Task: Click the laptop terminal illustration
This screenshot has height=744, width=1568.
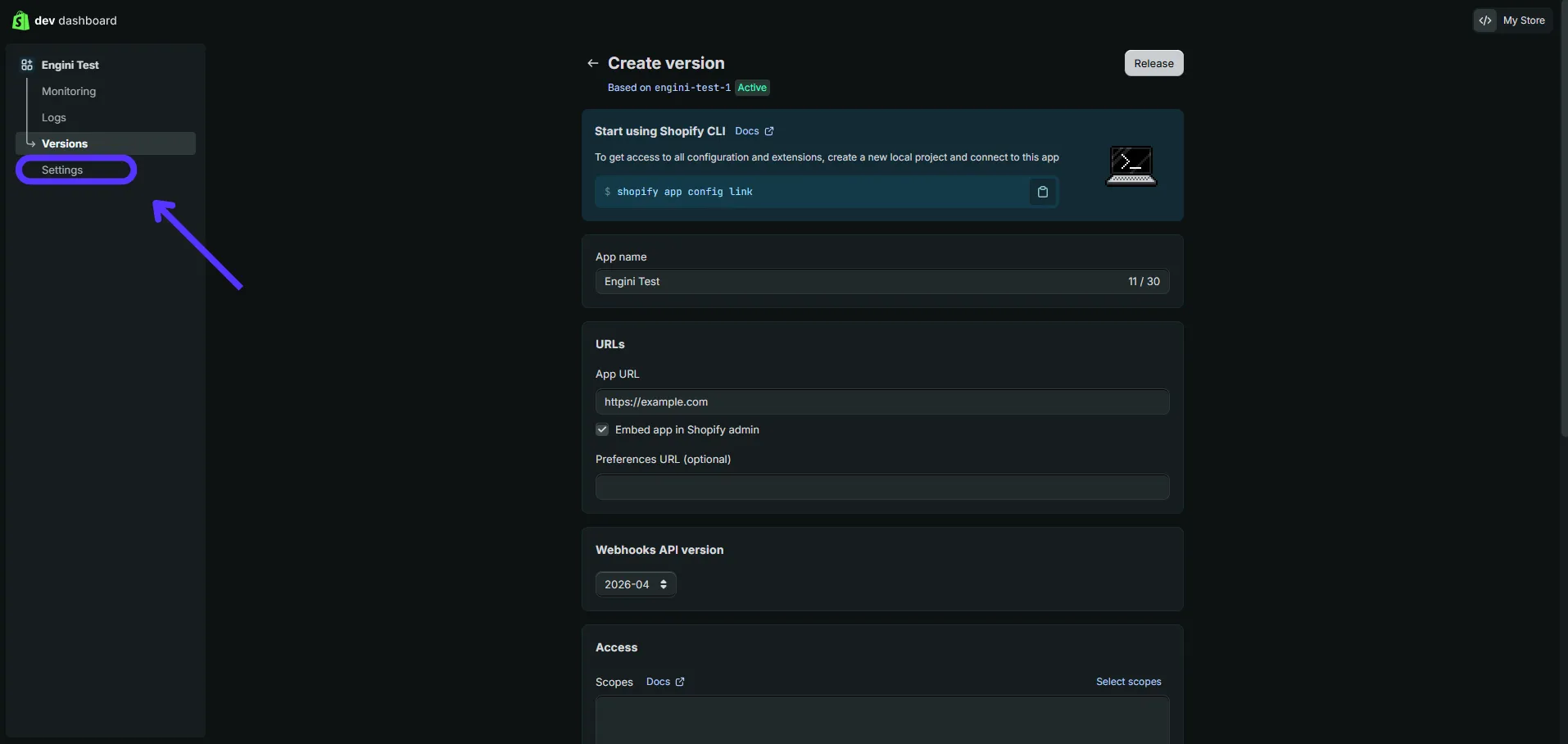Action: pos(1131,166)
